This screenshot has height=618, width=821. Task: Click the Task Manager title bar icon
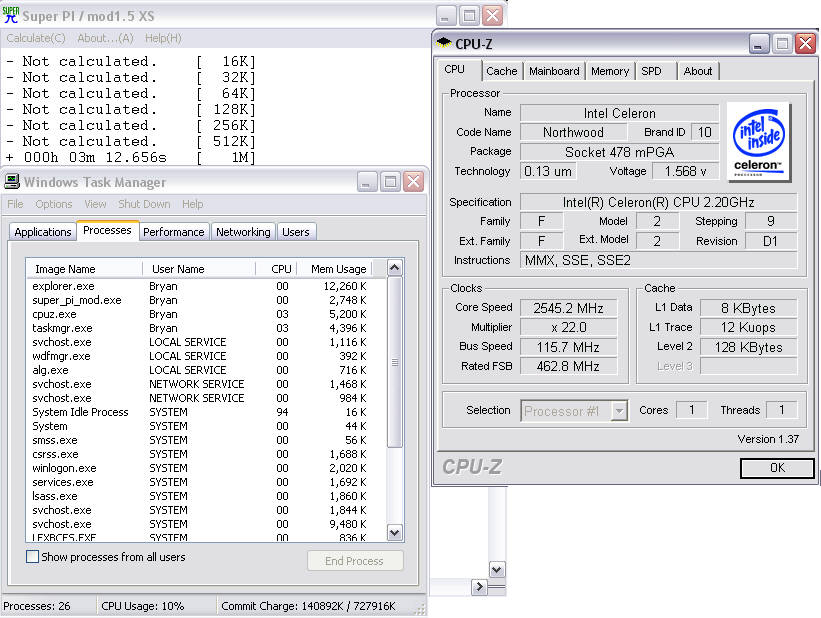[12, 181]
